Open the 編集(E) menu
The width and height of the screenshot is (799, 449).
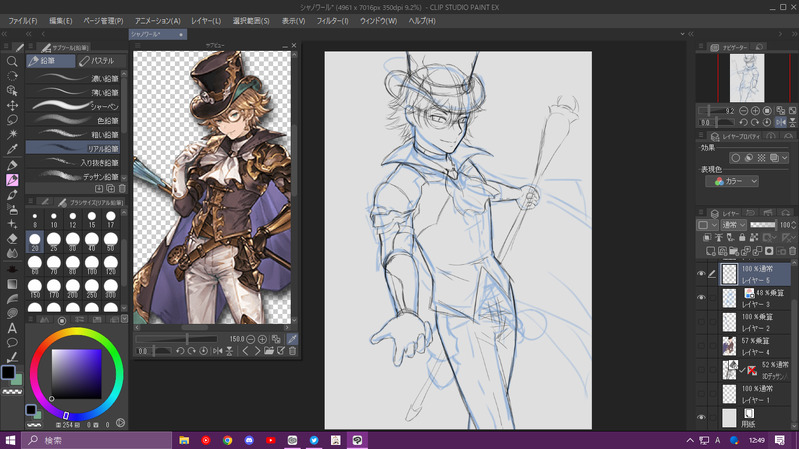pos(61,21)
